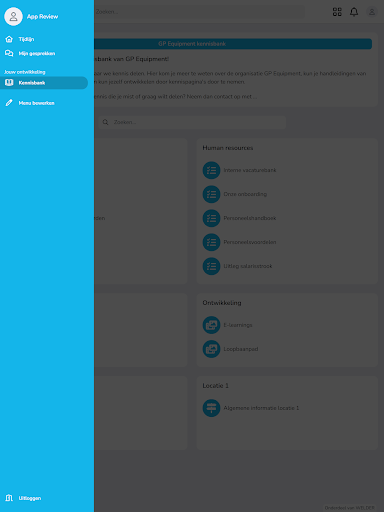The width and height of the screenshot is (384, 512).
Task: Click the Mijn gesprekken chat icon
Action: [9, 53]
